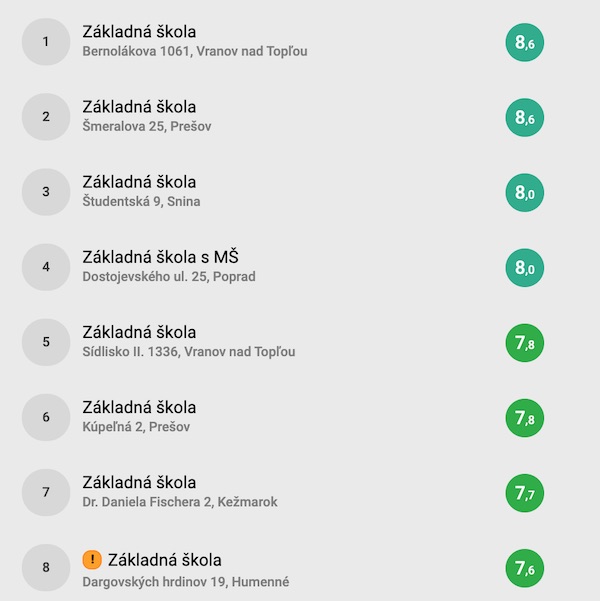Click the 7,8 score badge for Kúpeľná 2
Viewport: 600px width, 601px height.
click(x=524, y=418)
